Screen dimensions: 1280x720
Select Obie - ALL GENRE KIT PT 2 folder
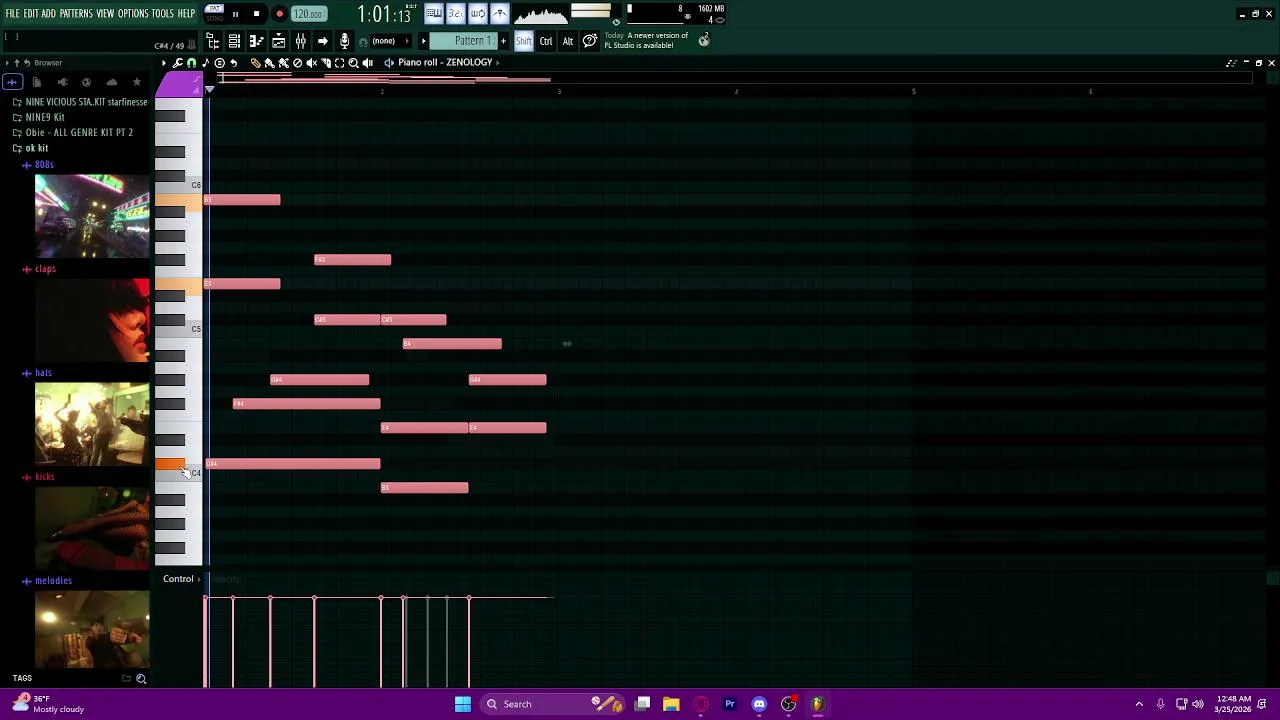pos(78,133)
